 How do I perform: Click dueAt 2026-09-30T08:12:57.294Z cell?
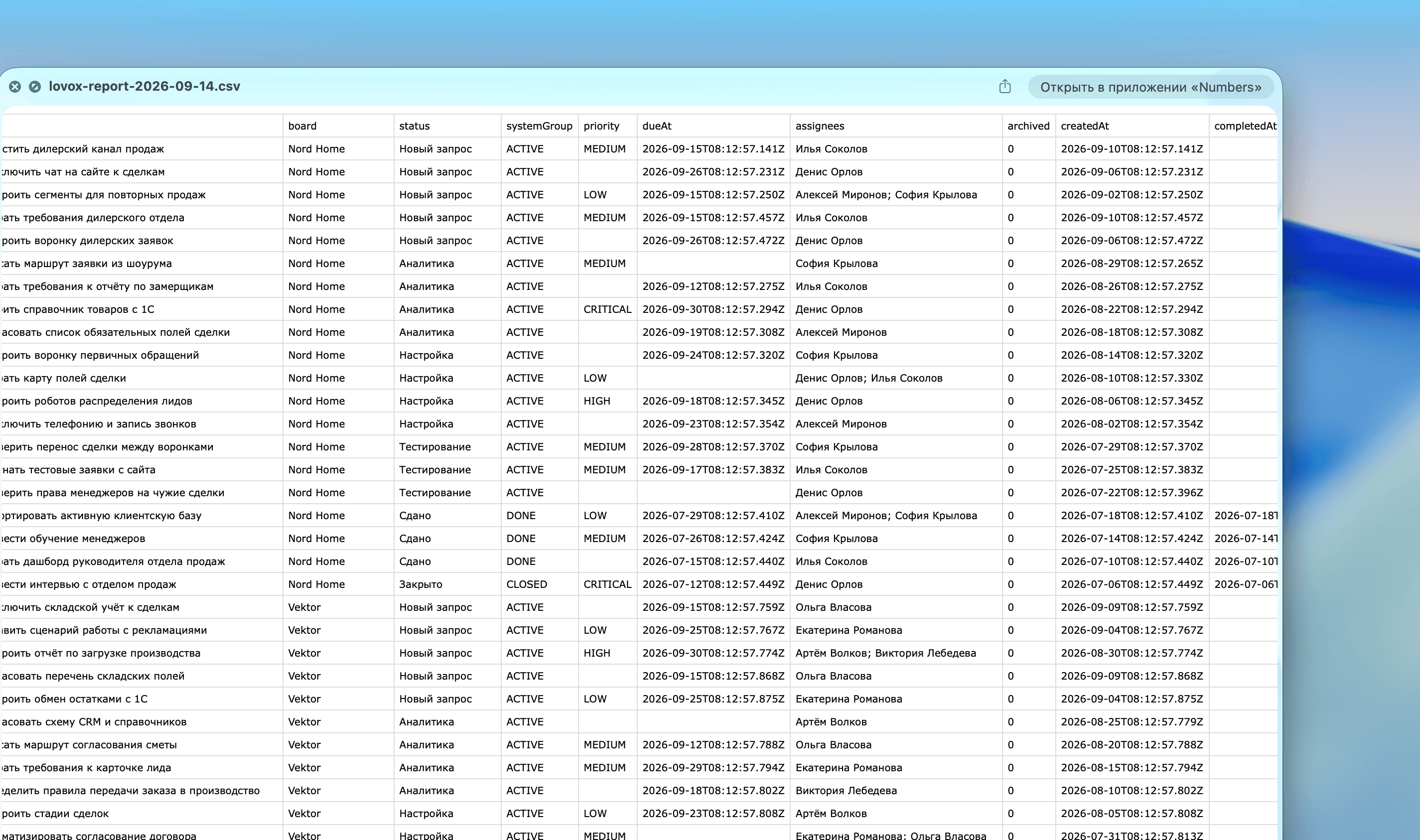tap(713, 309)
